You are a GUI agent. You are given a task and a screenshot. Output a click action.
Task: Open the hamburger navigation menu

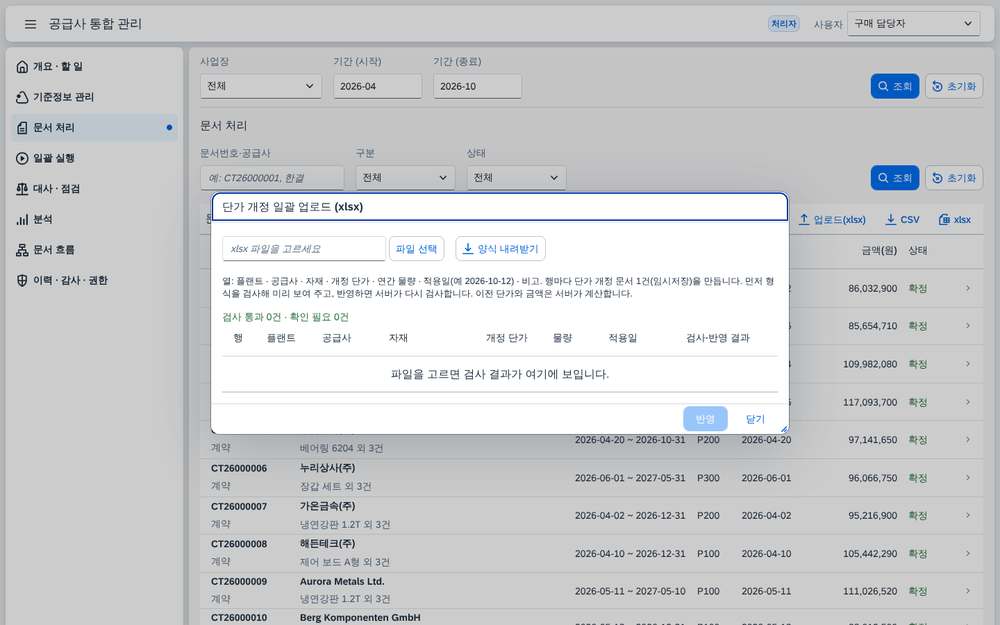pos(30,24)
